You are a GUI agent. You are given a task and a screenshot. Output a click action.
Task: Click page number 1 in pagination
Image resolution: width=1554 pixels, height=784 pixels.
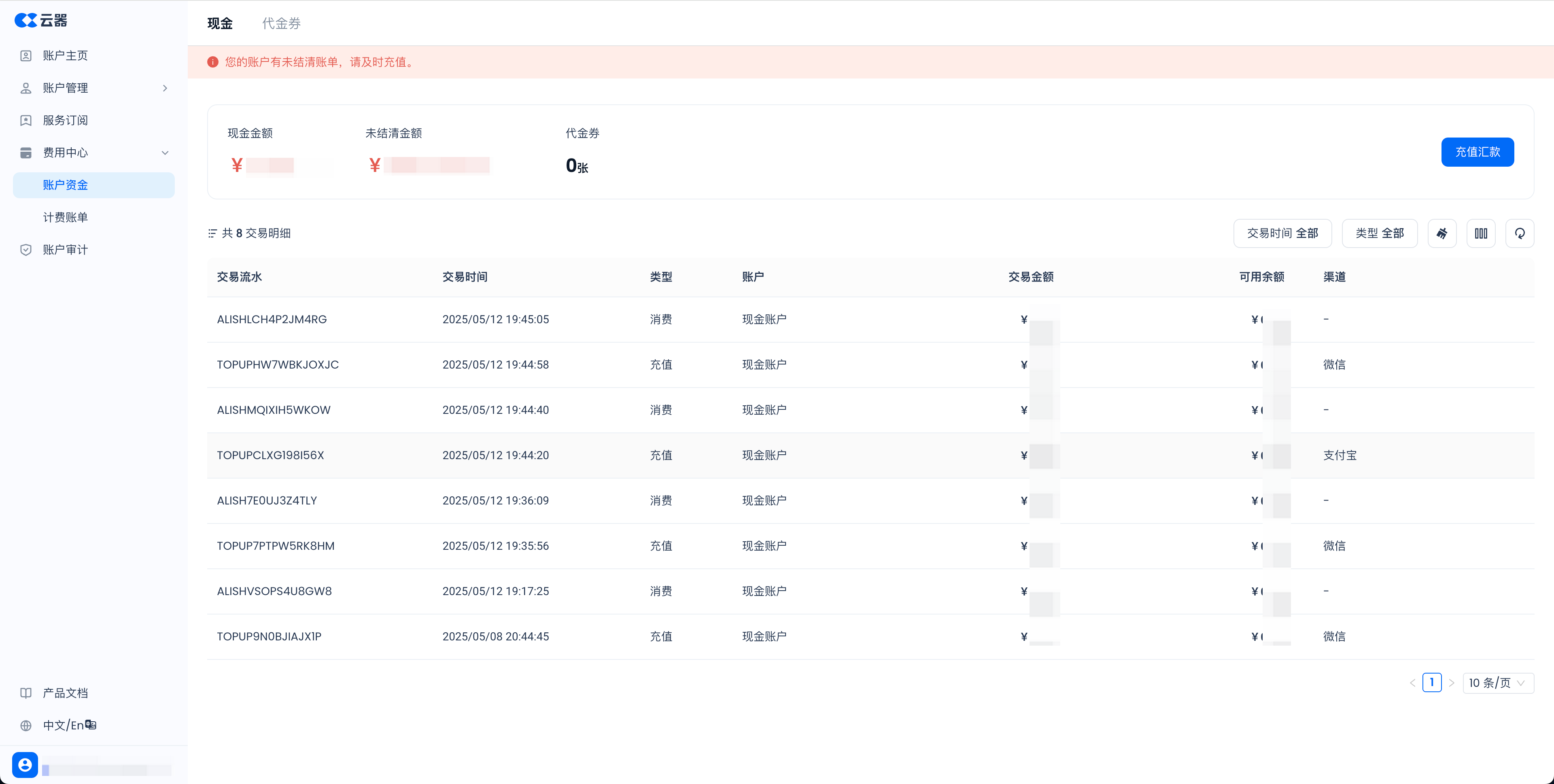click(x=1431, y=683)
